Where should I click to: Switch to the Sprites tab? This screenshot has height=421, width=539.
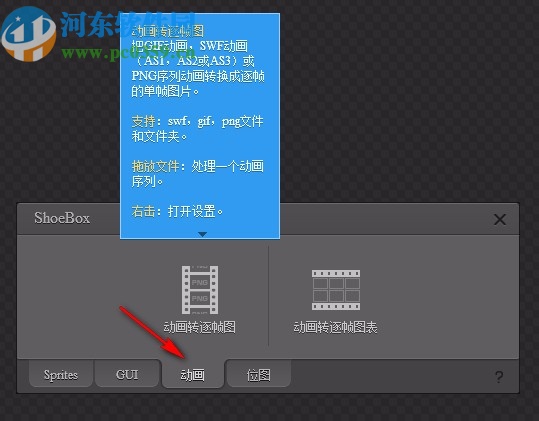(61, 374)
